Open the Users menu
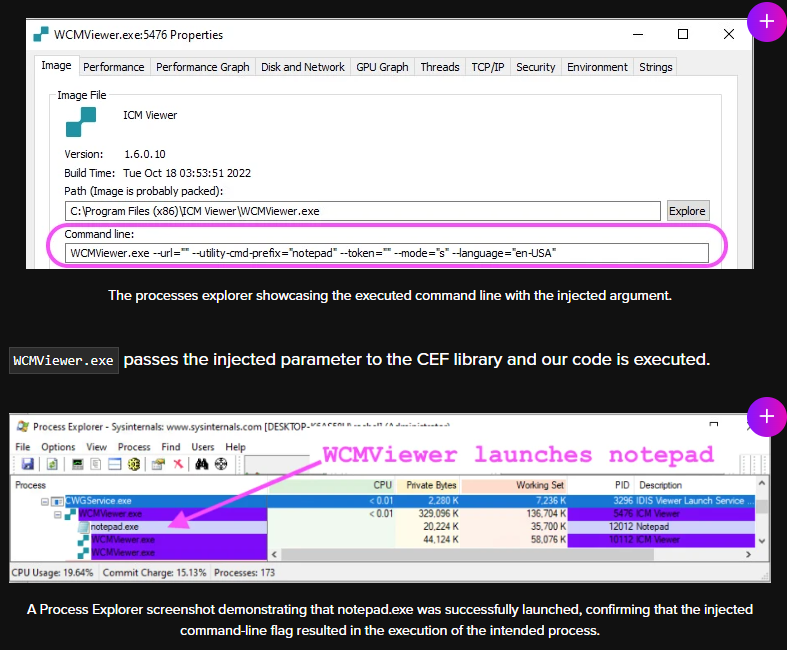 [203, 447]
